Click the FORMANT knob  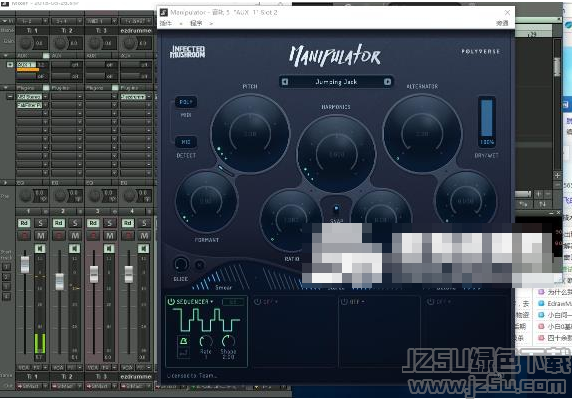pos(206,201)
